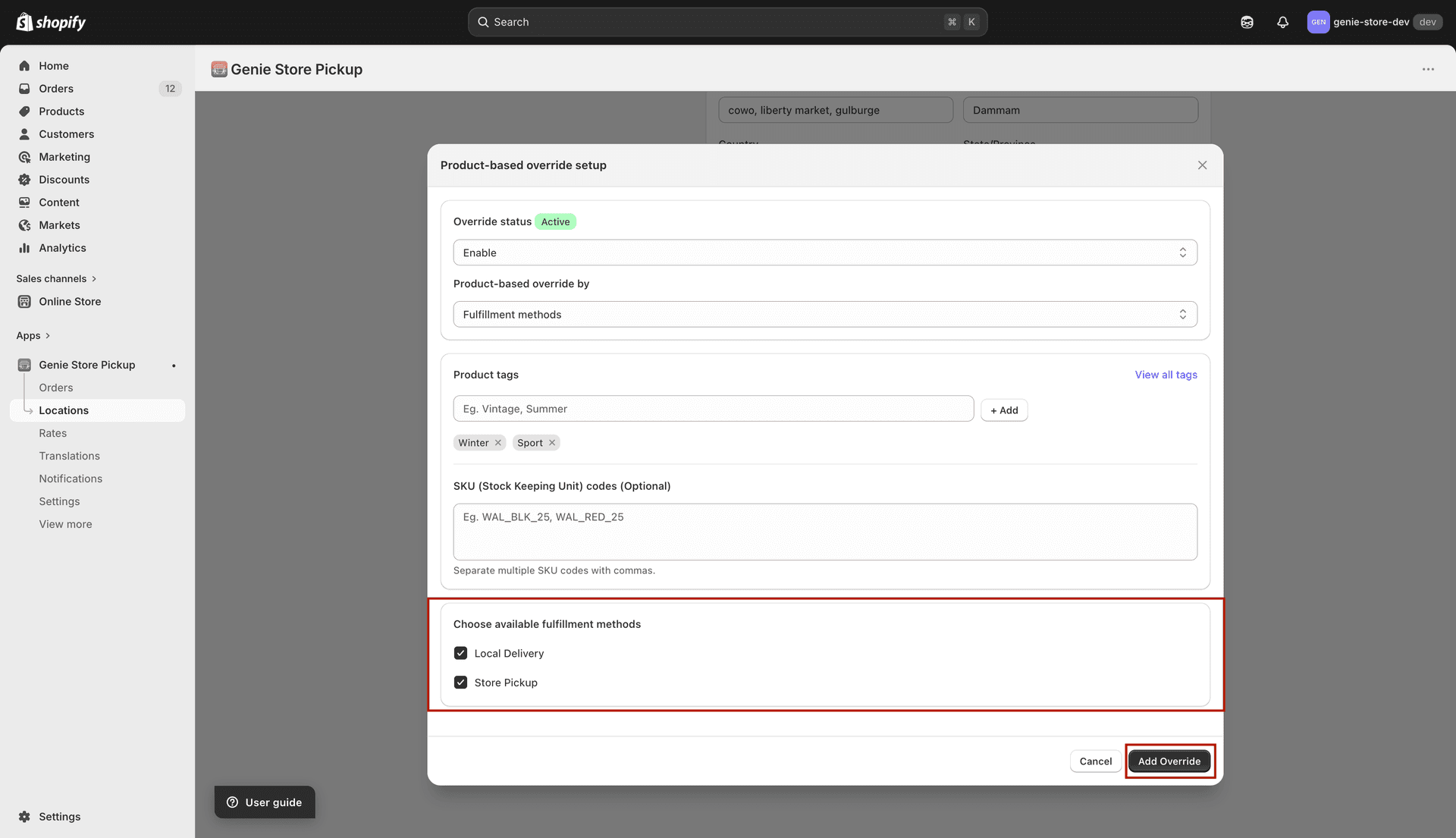
Task: Click the Markets globe icon
Action: [x=24, y=225]
